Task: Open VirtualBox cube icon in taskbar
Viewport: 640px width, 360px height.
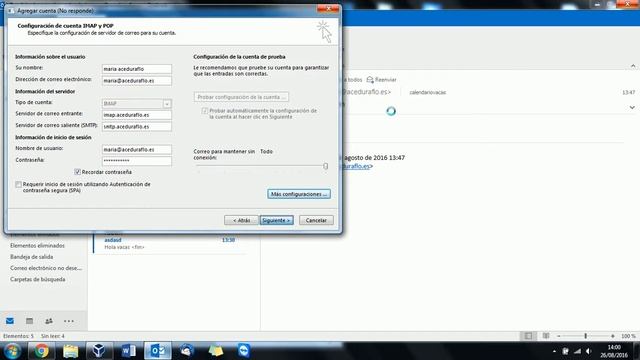Action: [98, 351]
